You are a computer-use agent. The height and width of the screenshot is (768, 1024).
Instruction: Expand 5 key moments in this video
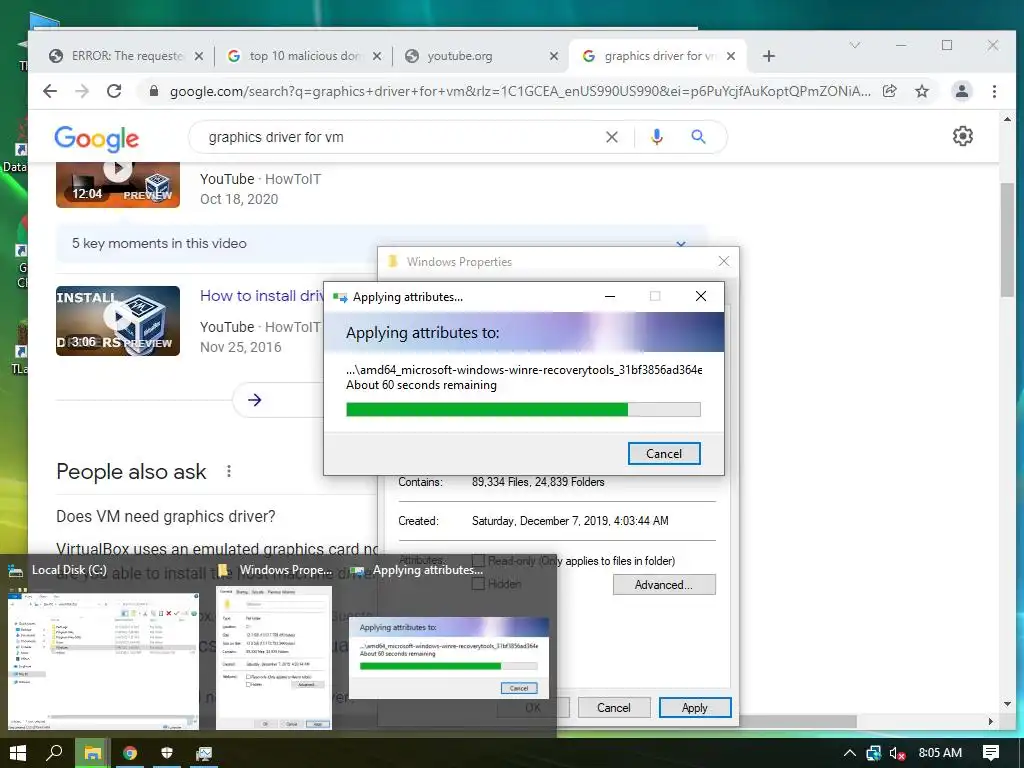click(681, 244)
